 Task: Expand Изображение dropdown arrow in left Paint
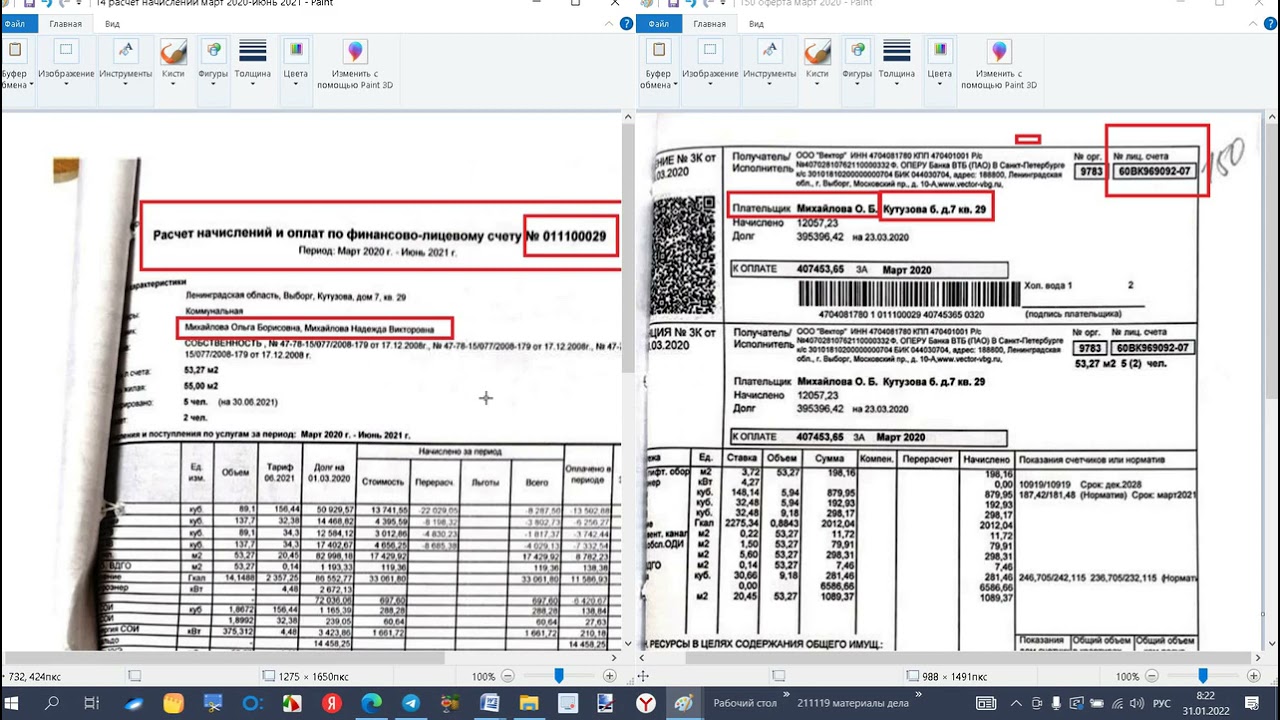pyautogui.click(x=66, y=85)
